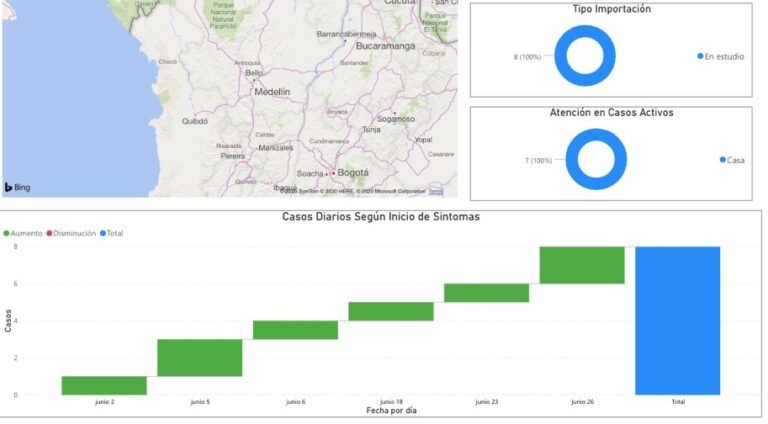This screenshot has width=768, height=424.
Task: Select the En estudio legend dot
Action: click(701, 56)
